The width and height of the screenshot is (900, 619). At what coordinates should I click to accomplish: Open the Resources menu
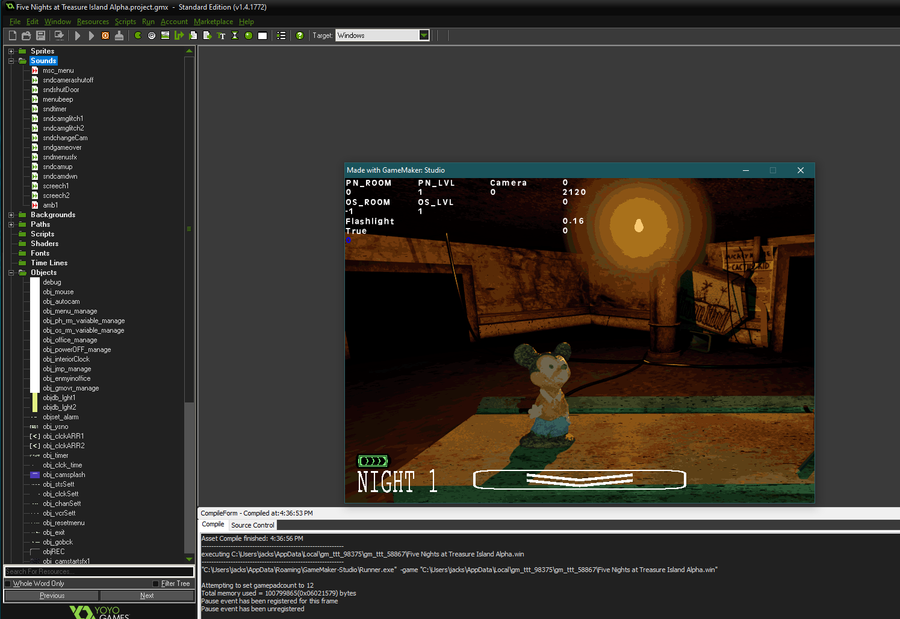pyautogui.click(x=92, y=22)
